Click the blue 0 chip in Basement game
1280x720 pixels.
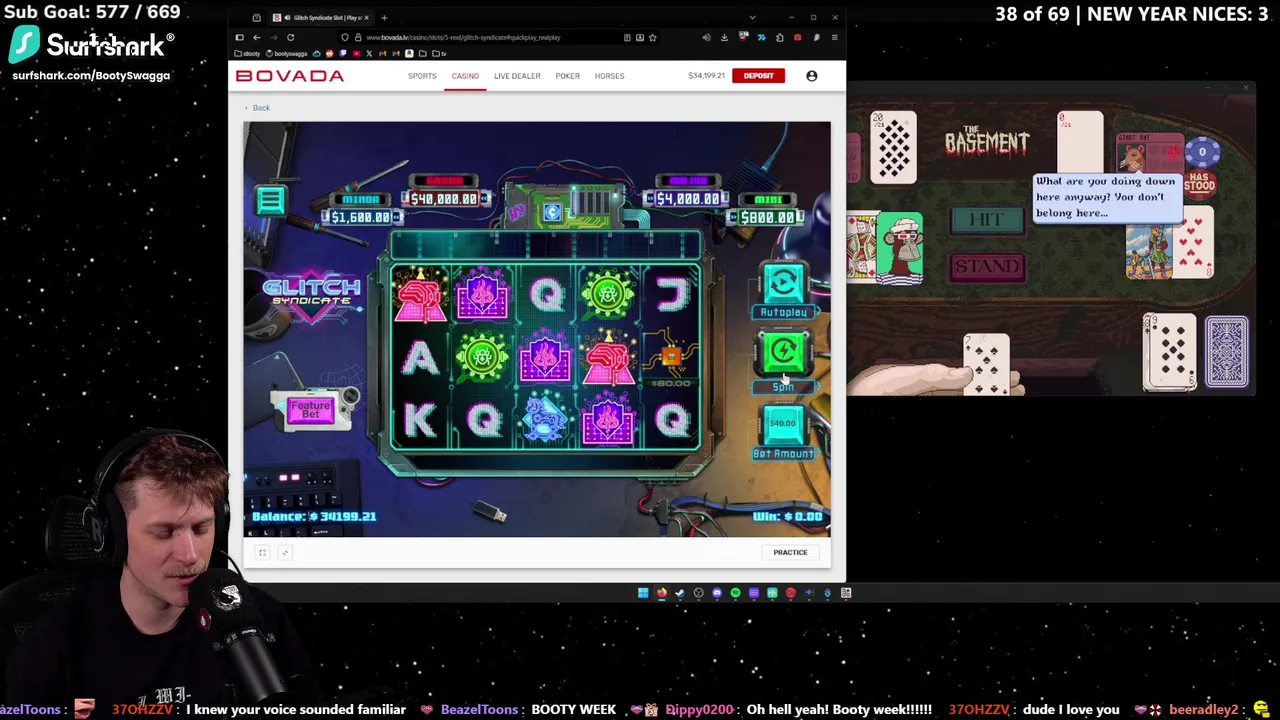[1202, 152]
